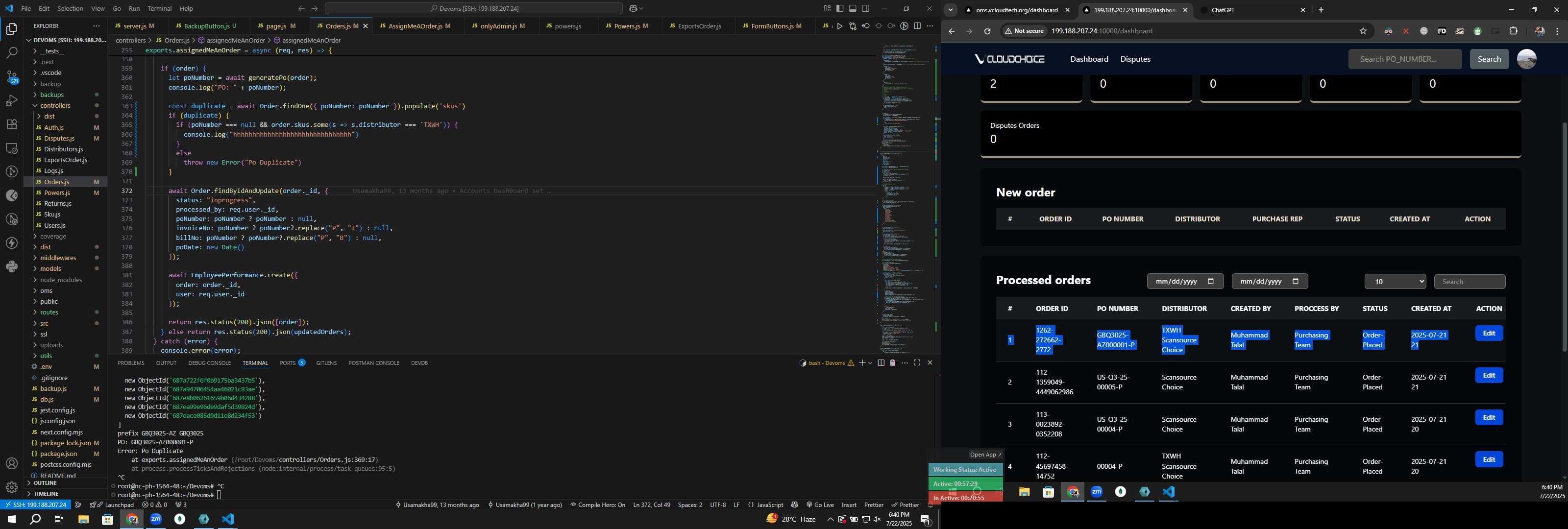Viewport: 1568px width, 529px height.
Task: Reload the dashboard page in Chrome
Action: (987, 31)
